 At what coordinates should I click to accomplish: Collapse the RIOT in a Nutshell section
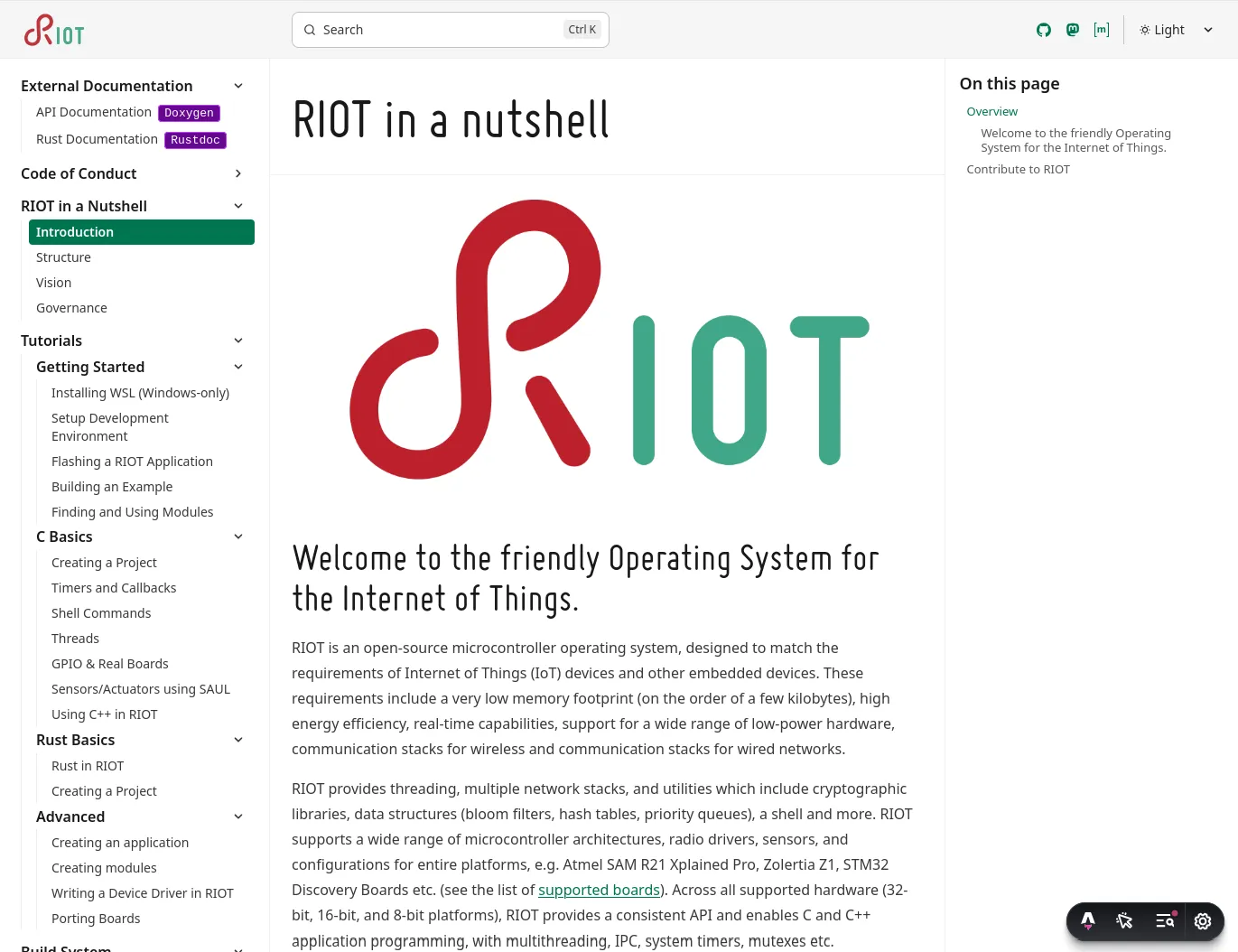pos(238,206)
